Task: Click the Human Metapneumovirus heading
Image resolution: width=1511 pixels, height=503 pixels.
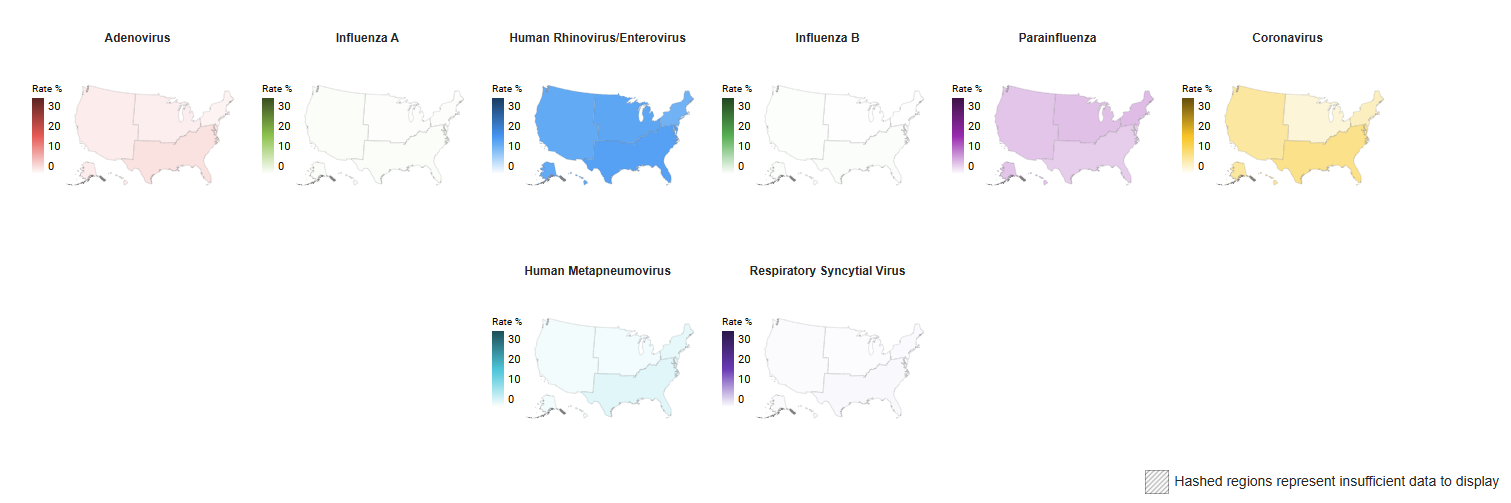Action: click(x=597, y=271)
